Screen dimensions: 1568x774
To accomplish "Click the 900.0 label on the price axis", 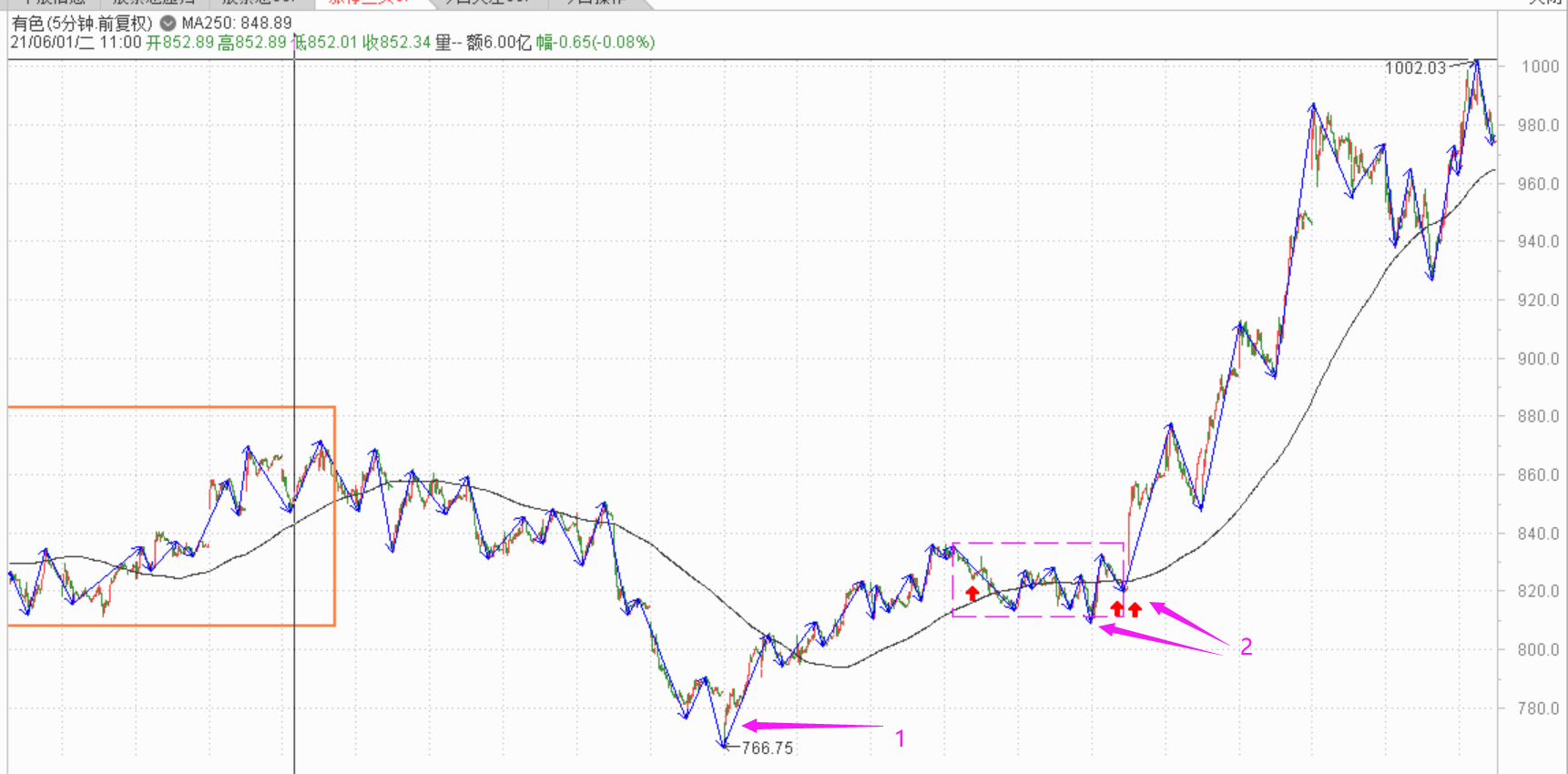I will [1538, 359].
